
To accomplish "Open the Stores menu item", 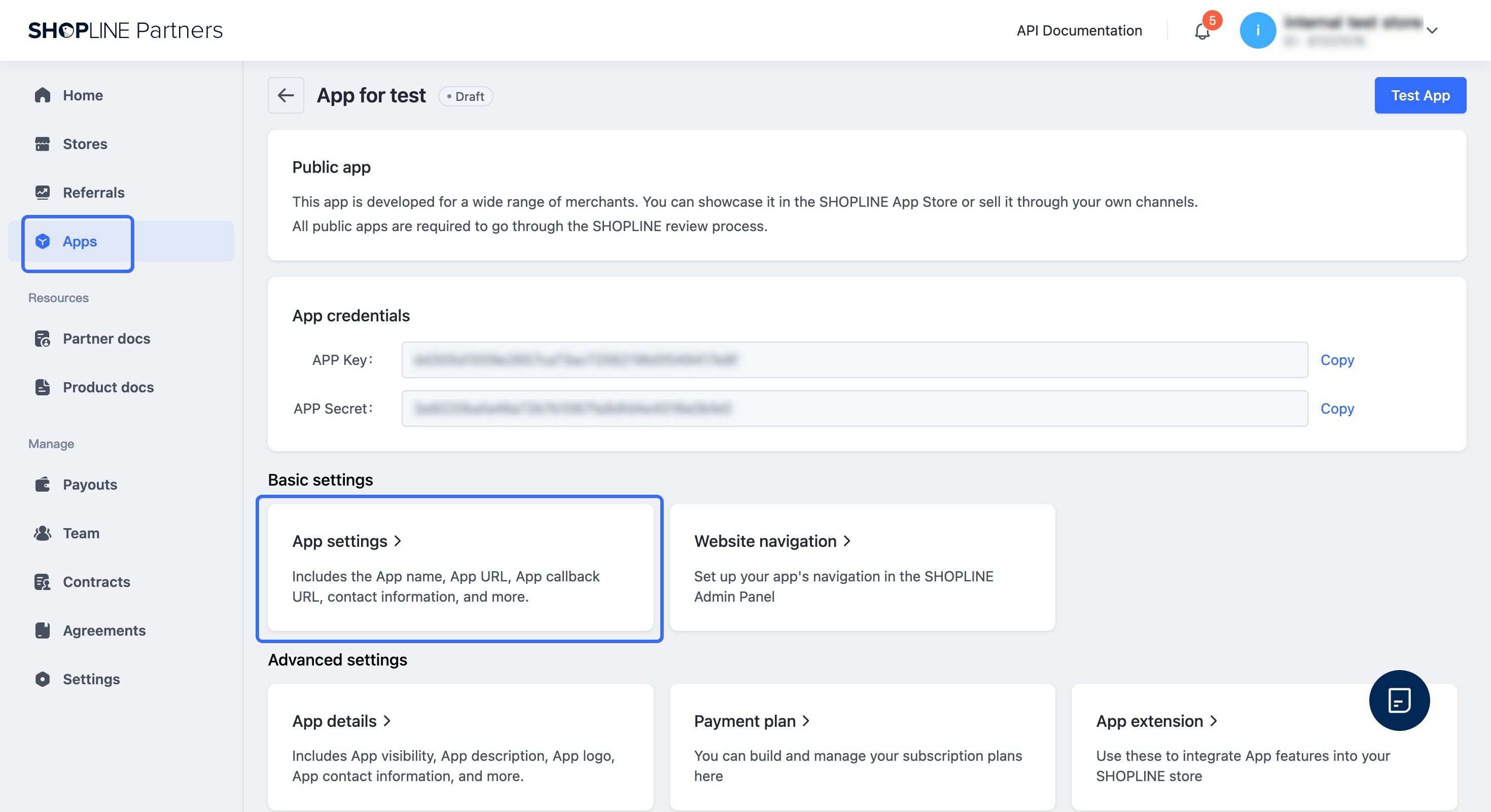I will 85,143.
